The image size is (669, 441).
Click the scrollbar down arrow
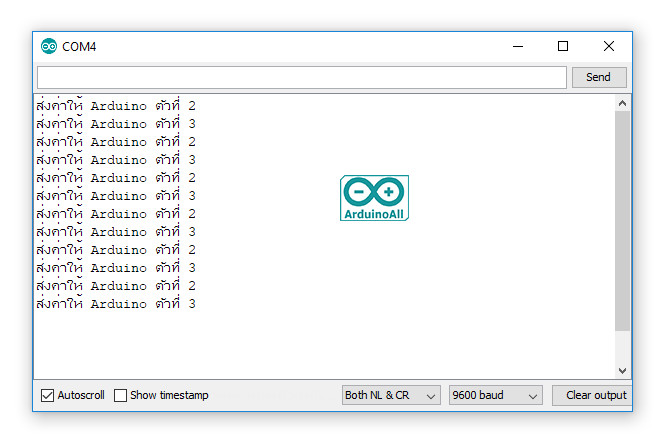[622, 371]
